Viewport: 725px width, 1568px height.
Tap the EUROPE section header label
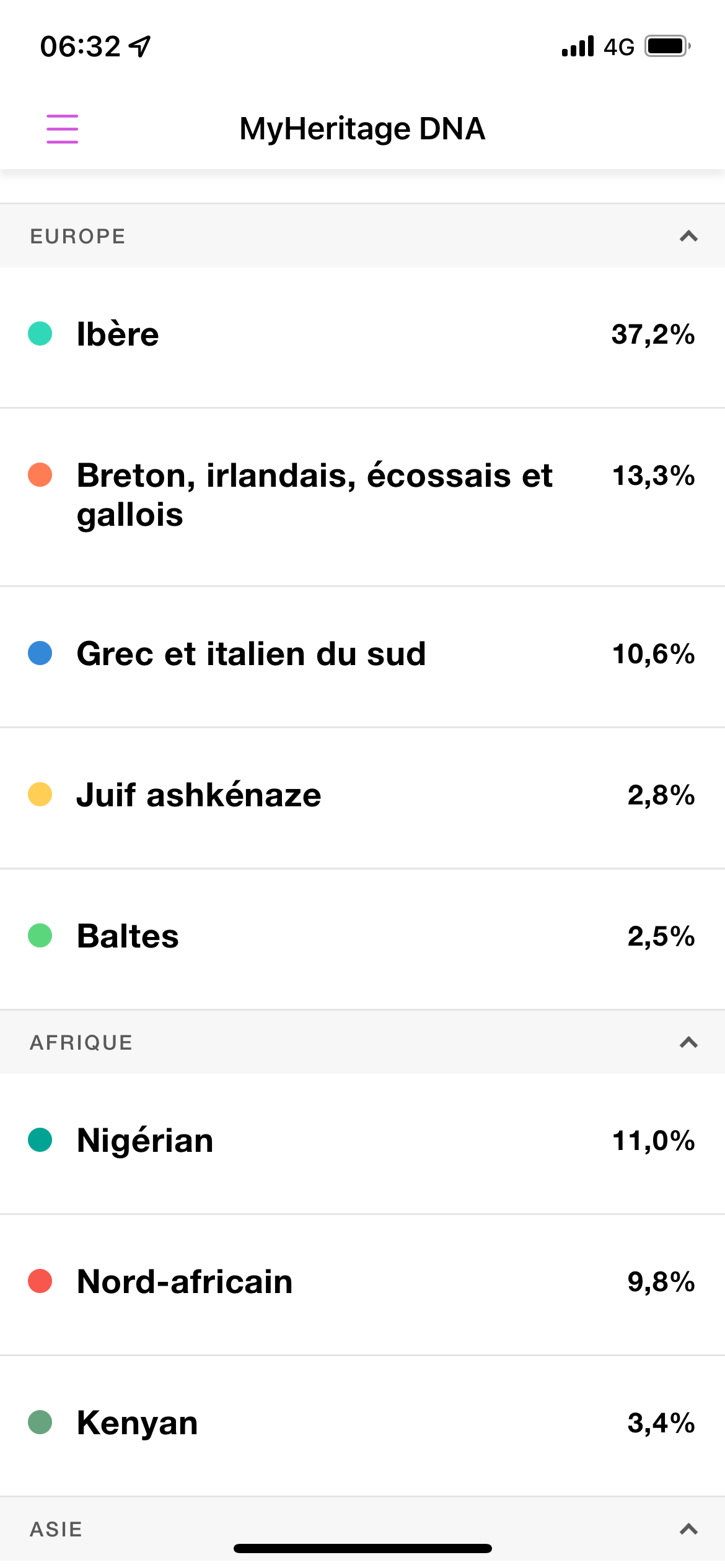78,236
